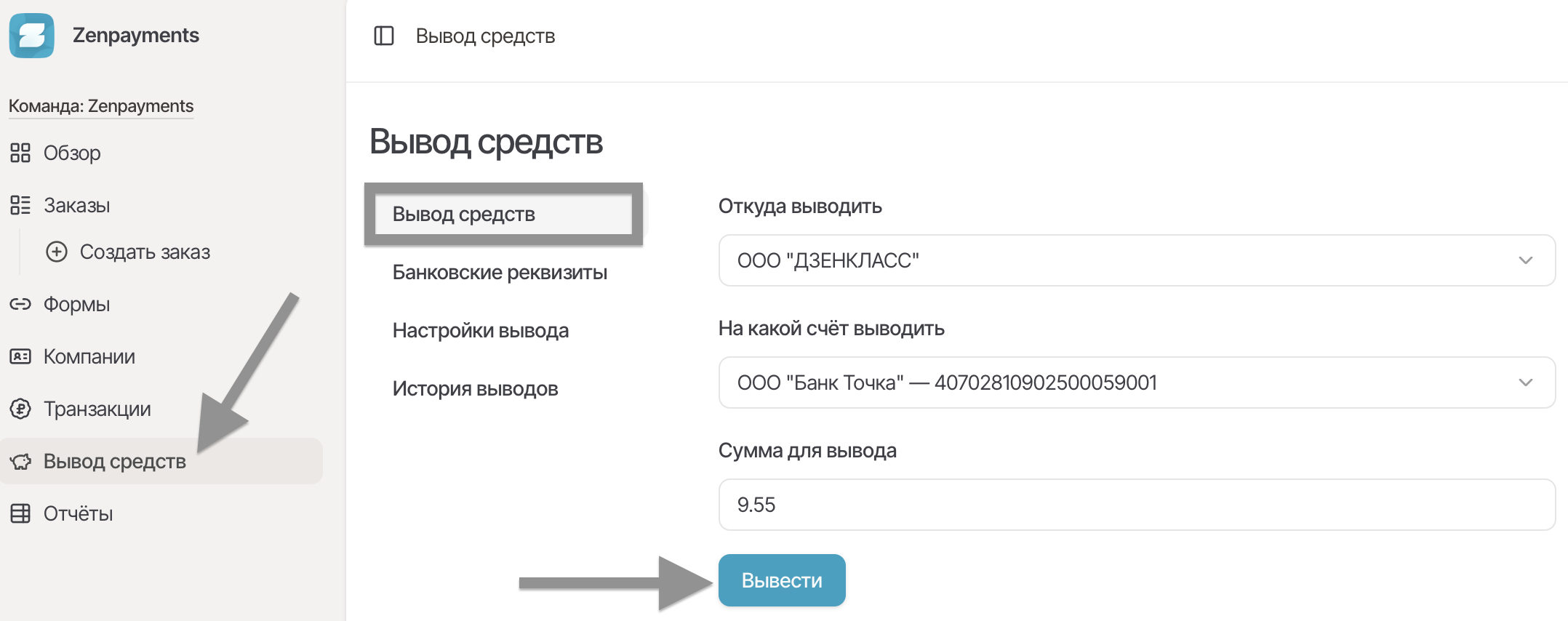
Task: Click the Zenpayments logo icon
Action: (31, 35)
